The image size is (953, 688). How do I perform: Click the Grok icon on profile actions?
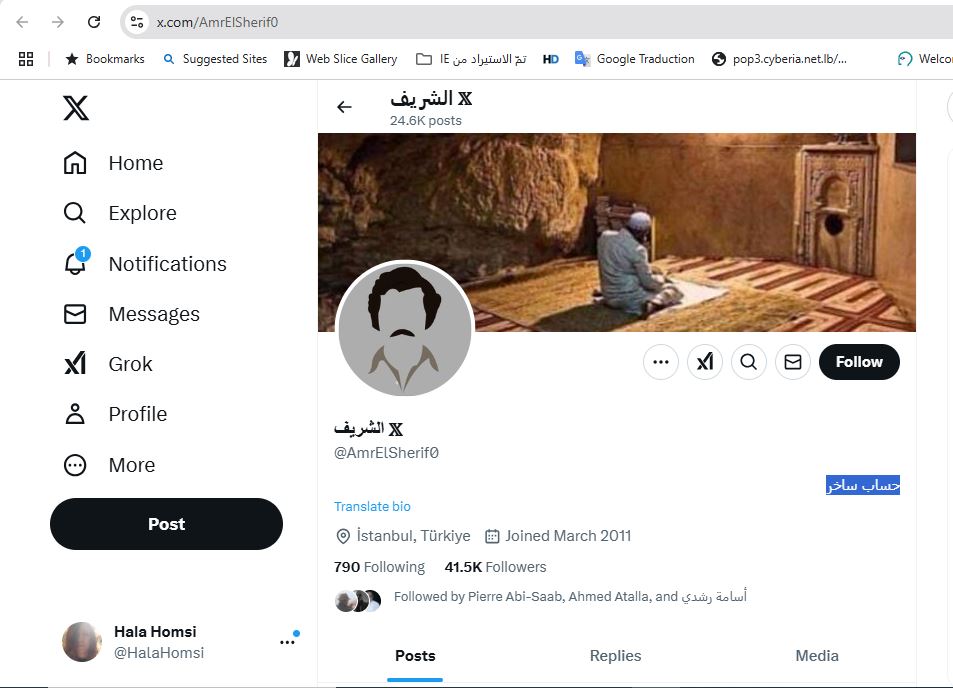(705, 362)
